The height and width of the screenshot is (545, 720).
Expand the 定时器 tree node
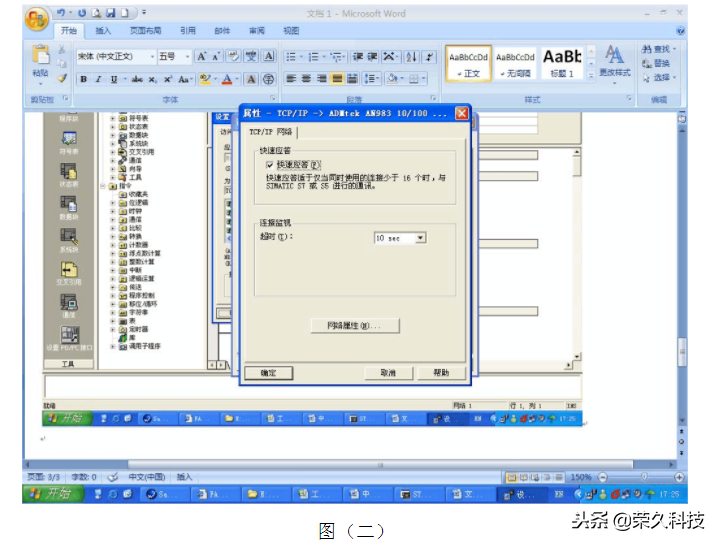coord(112,329)
